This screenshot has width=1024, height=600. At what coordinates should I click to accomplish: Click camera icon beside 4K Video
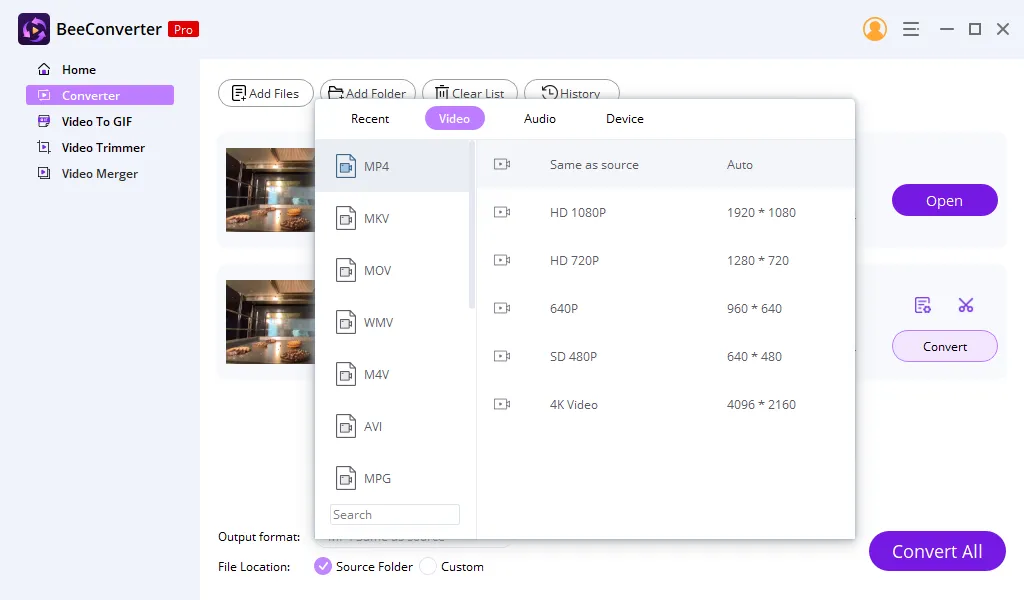tap(502, 404)
